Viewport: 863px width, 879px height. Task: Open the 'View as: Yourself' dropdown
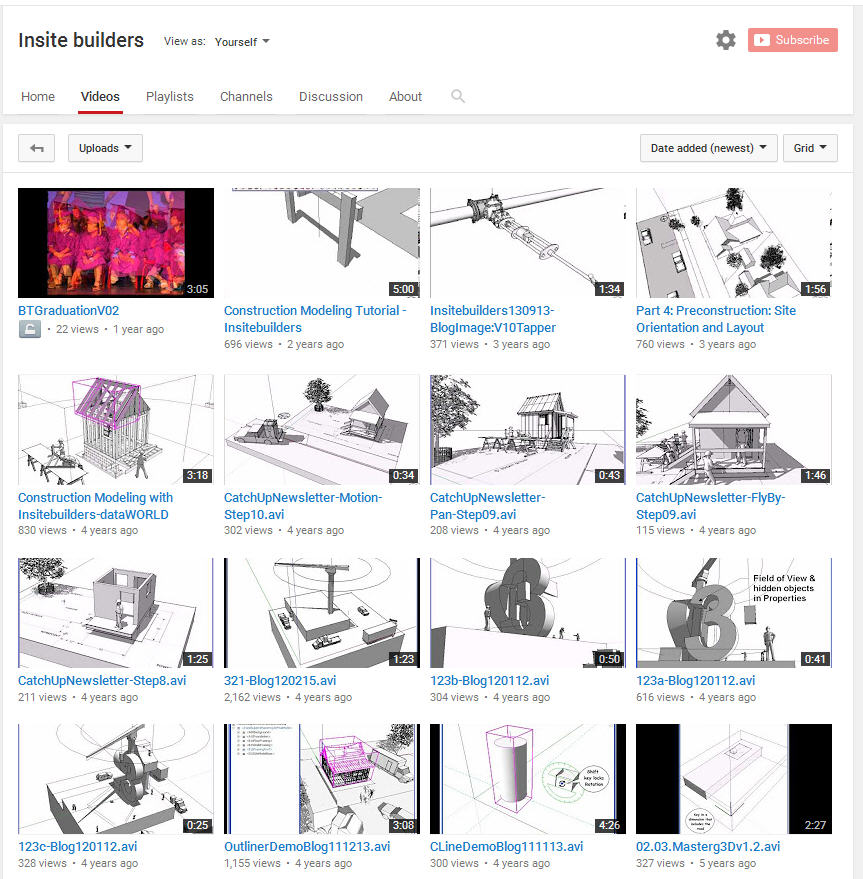[x=242, y=41]
